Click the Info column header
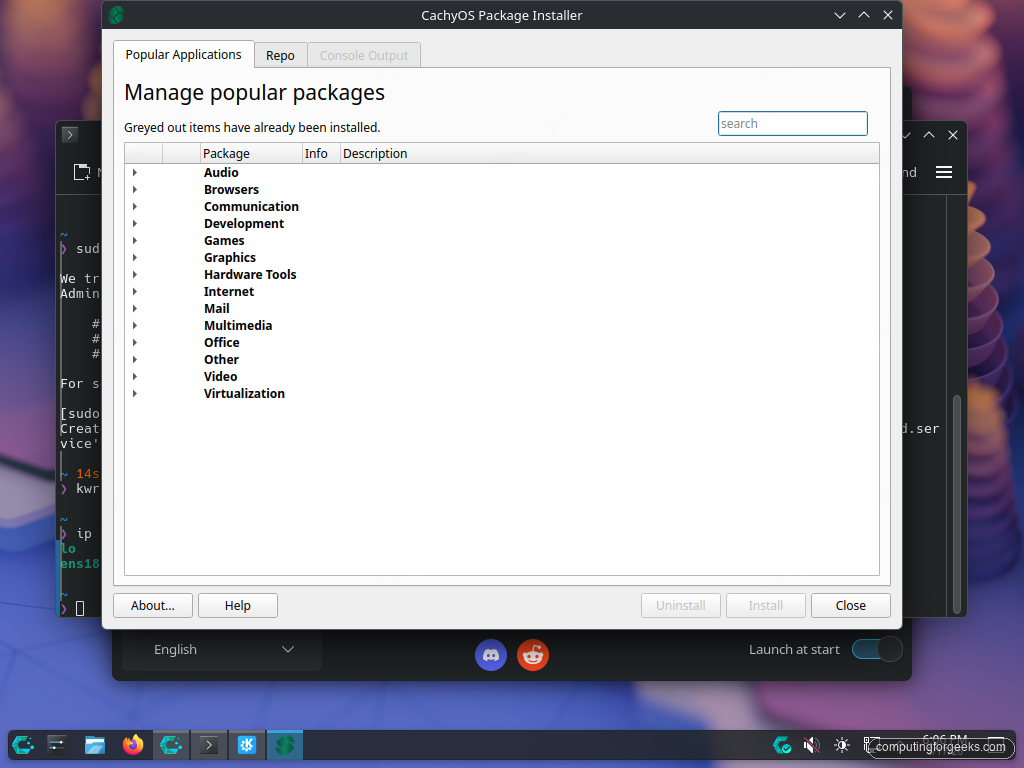 pos(321,153)
